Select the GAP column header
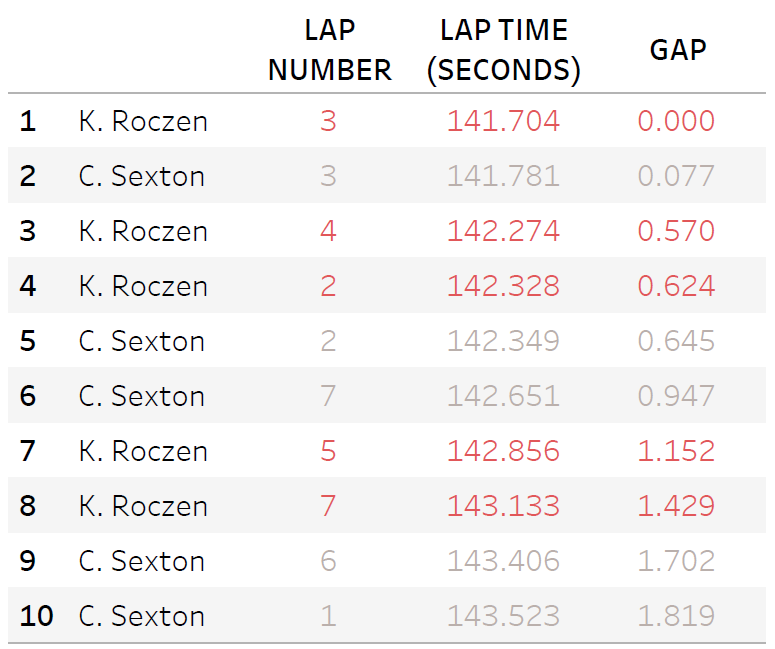The height and width of the screenshot is (649, 775). coord(677,50)
